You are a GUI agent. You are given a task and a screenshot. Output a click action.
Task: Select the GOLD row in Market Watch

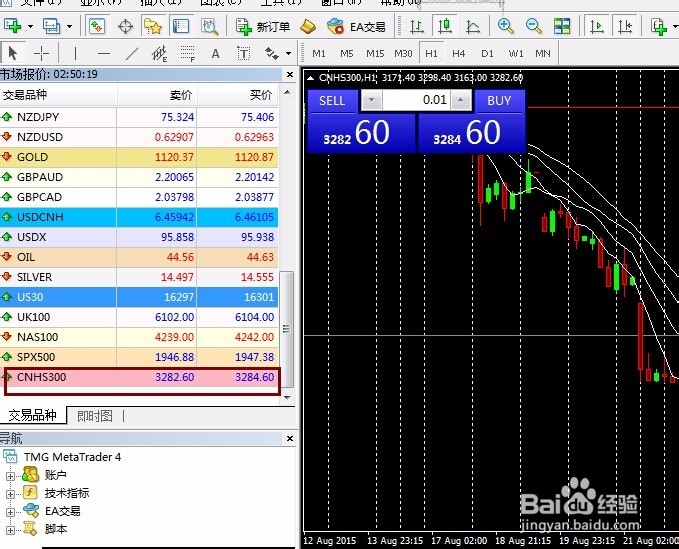point(139,157)
